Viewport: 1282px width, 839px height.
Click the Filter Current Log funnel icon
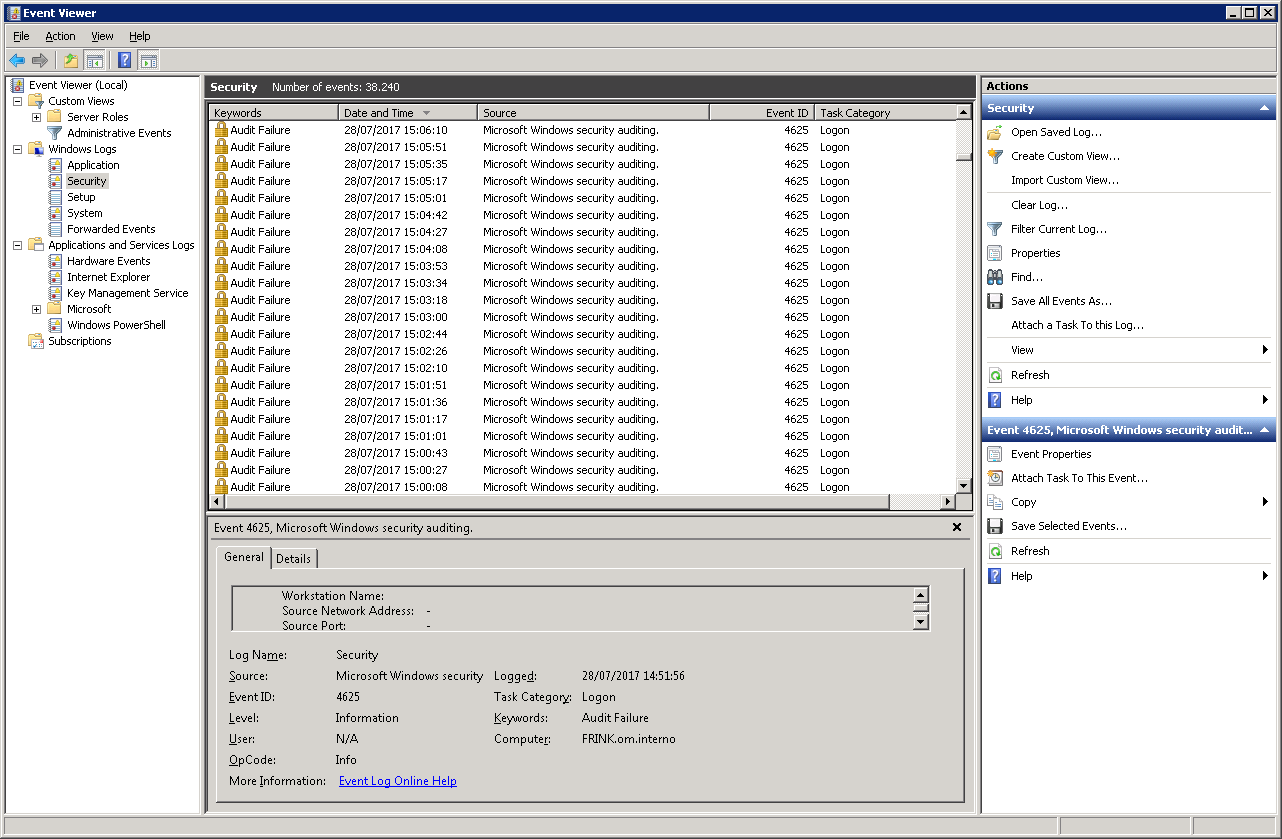(x=995, y=229)
